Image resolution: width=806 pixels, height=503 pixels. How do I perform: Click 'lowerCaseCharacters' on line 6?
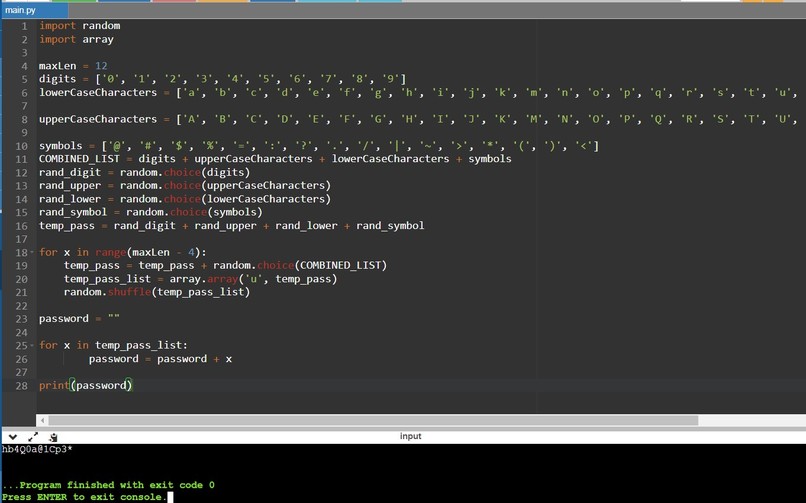tap(98, 92)
